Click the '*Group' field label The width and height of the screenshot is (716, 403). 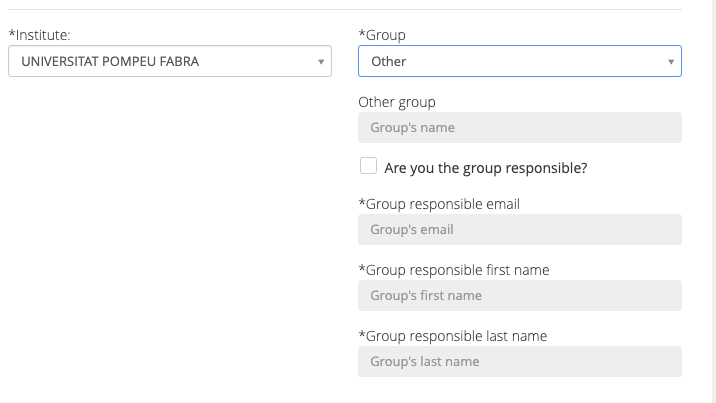pos(382,35)
